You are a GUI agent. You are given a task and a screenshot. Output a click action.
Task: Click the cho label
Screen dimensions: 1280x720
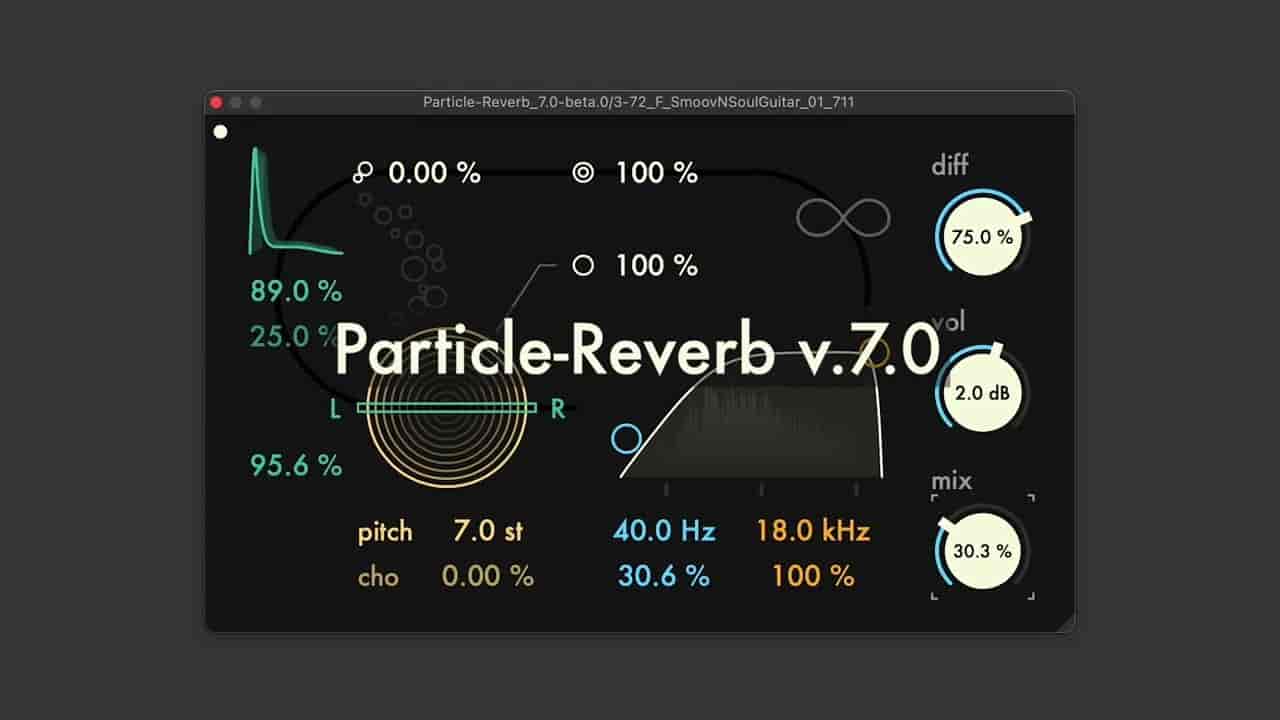click(x=378, y=577)
